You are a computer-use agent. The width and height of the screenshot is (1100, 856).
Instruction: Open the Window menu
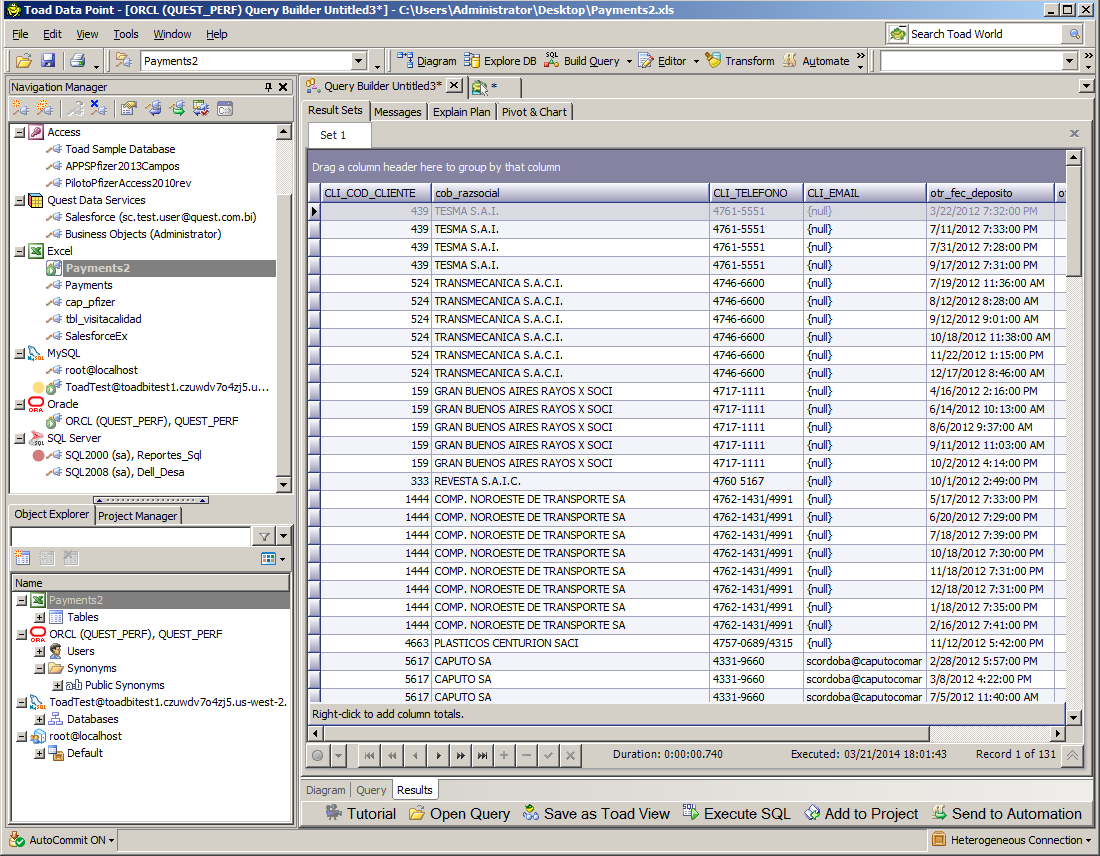point(172,34)
